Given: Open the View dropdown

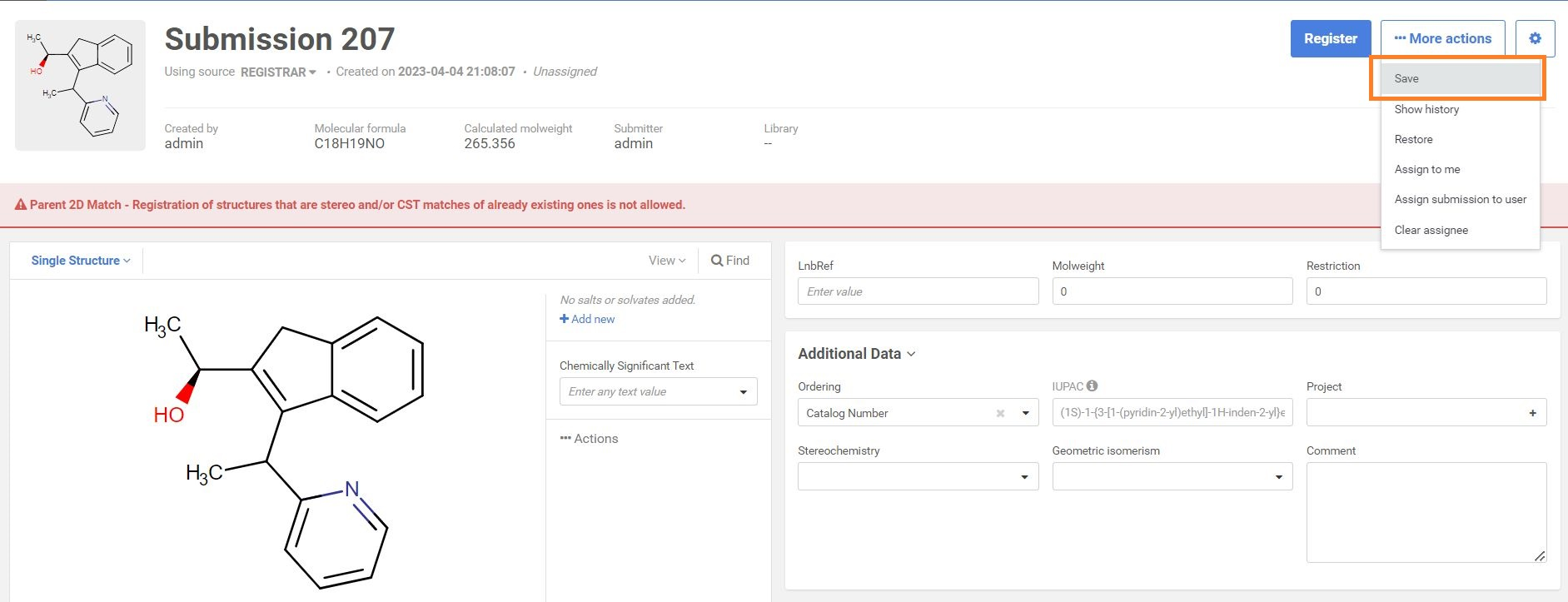Looking at the screenshot, I should pos(667,261).
